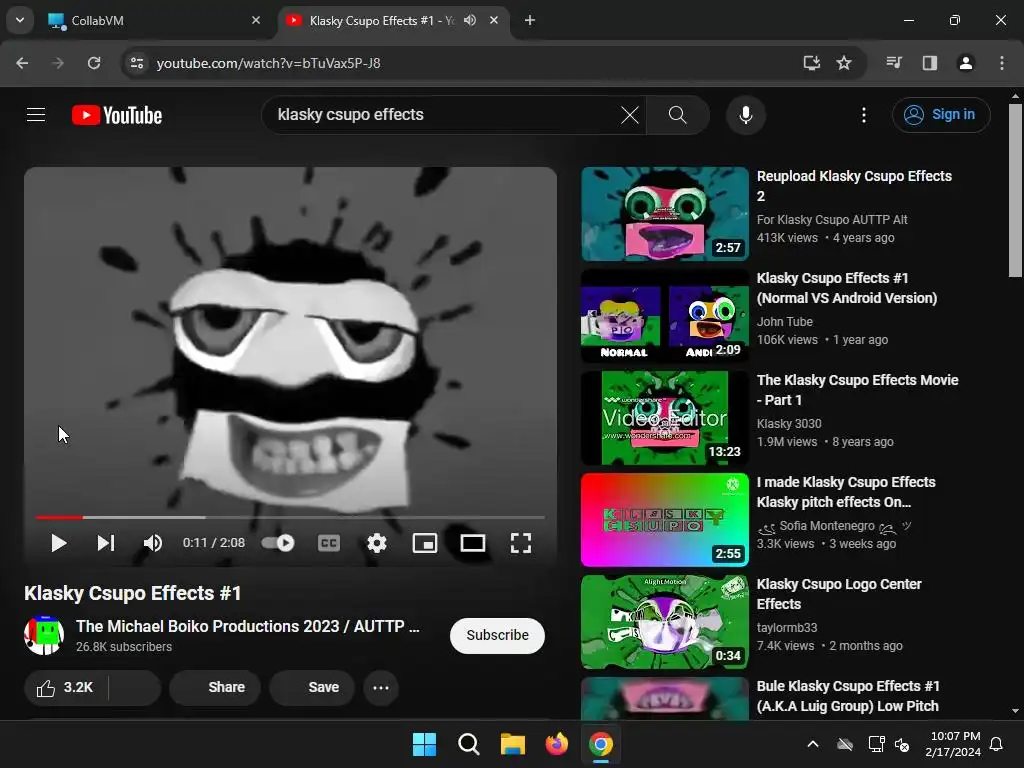Enter fullscreen mode
The image size is (1024, 768).
click(520, 543)
